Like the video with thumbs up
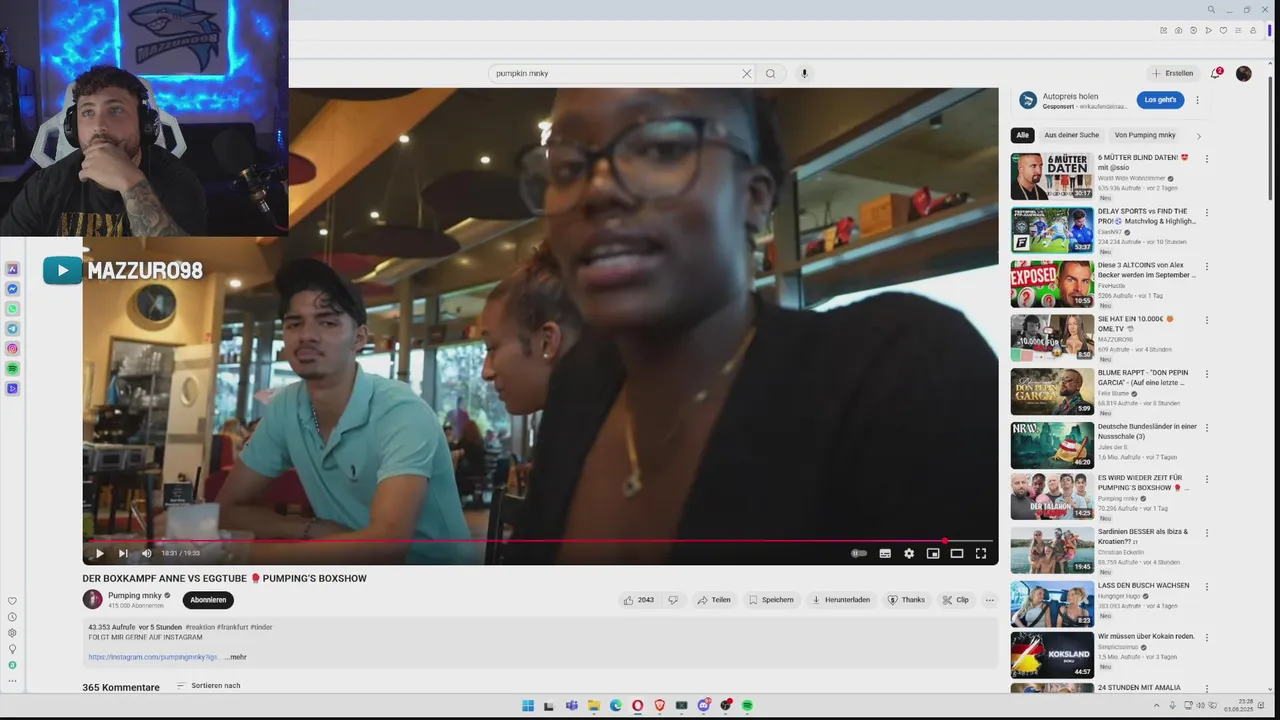The height and width of the screenshot is (720, 1280). tap(638, 600)
